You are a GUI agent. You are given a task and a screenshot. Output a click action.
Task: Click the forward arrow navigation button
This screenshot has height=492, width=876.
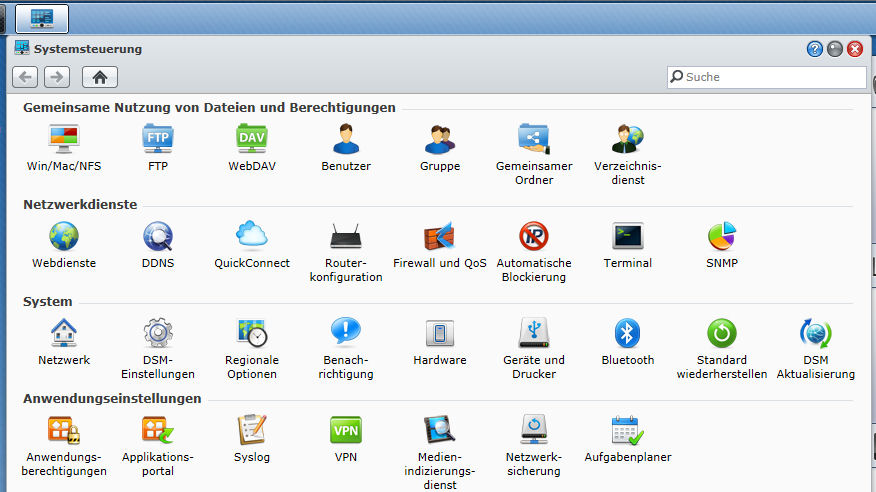(x=56, y=77)
